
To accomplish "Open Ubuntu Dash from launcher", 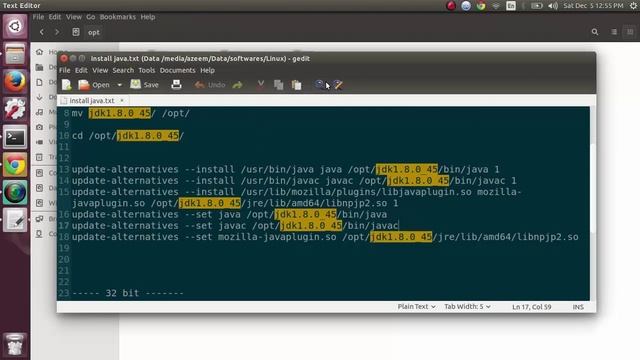I will [x=15, y=27].
